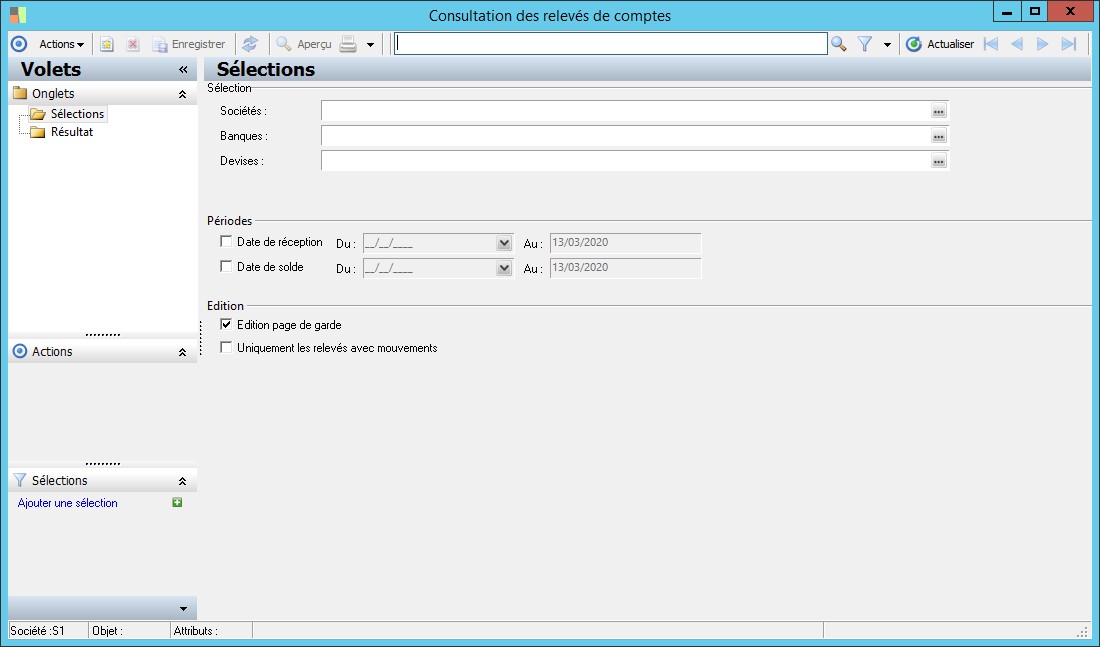Screen dimensions: 1100x647
Task: Click the new record star icon
Action: click(x=106, y=44)
